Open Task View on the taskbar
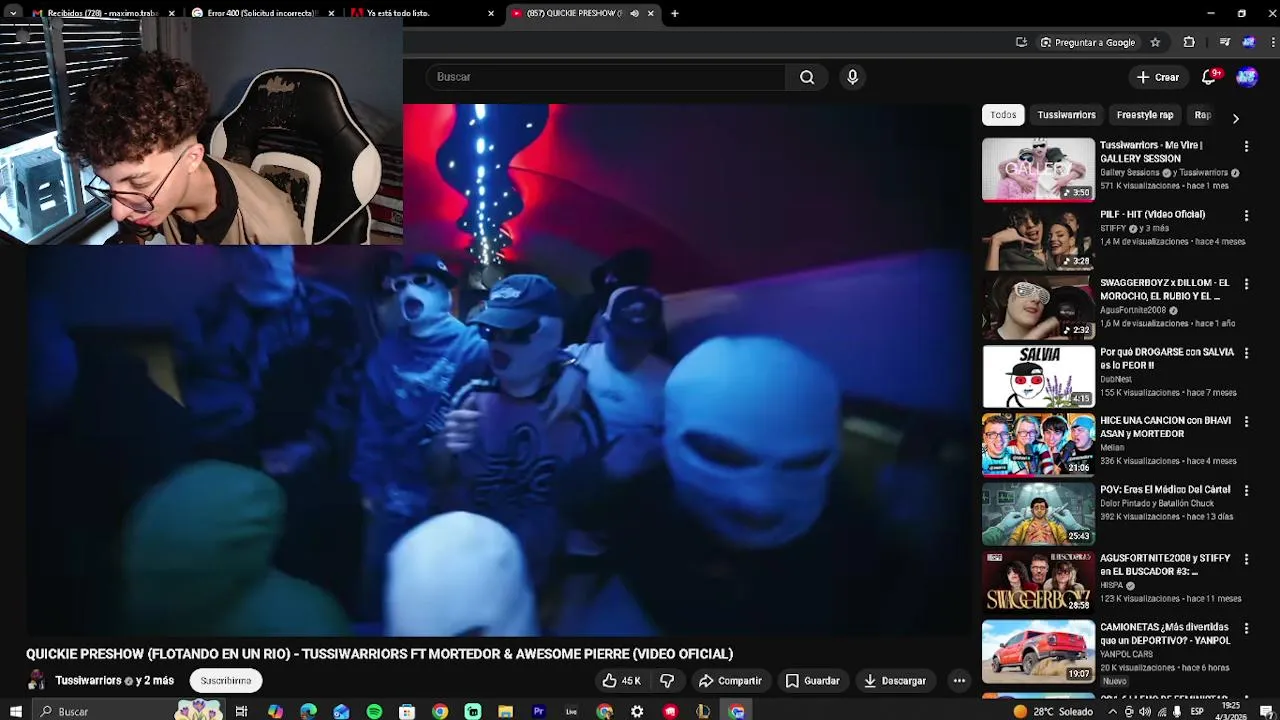Screen dimensions: 1280x720 (241, 711)
